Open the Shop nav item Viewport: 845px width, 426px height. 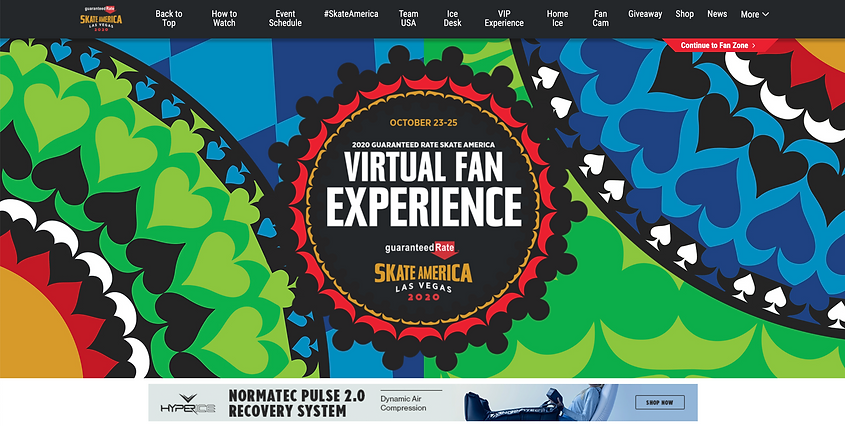tap(684, 14)
